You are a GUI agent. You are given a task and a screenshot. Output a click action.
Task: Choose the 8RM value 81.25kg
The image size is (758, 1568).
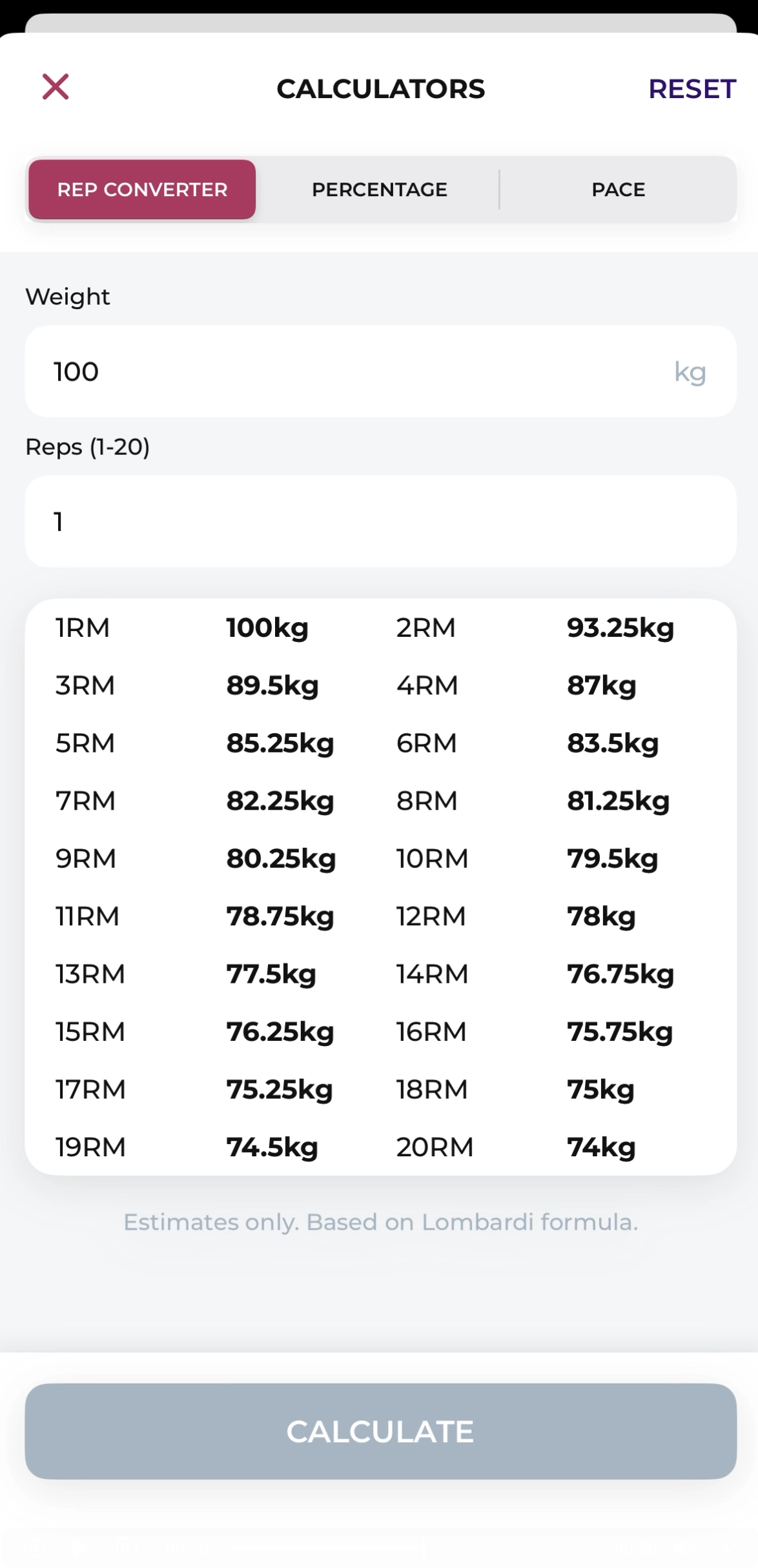click(618, 801)
